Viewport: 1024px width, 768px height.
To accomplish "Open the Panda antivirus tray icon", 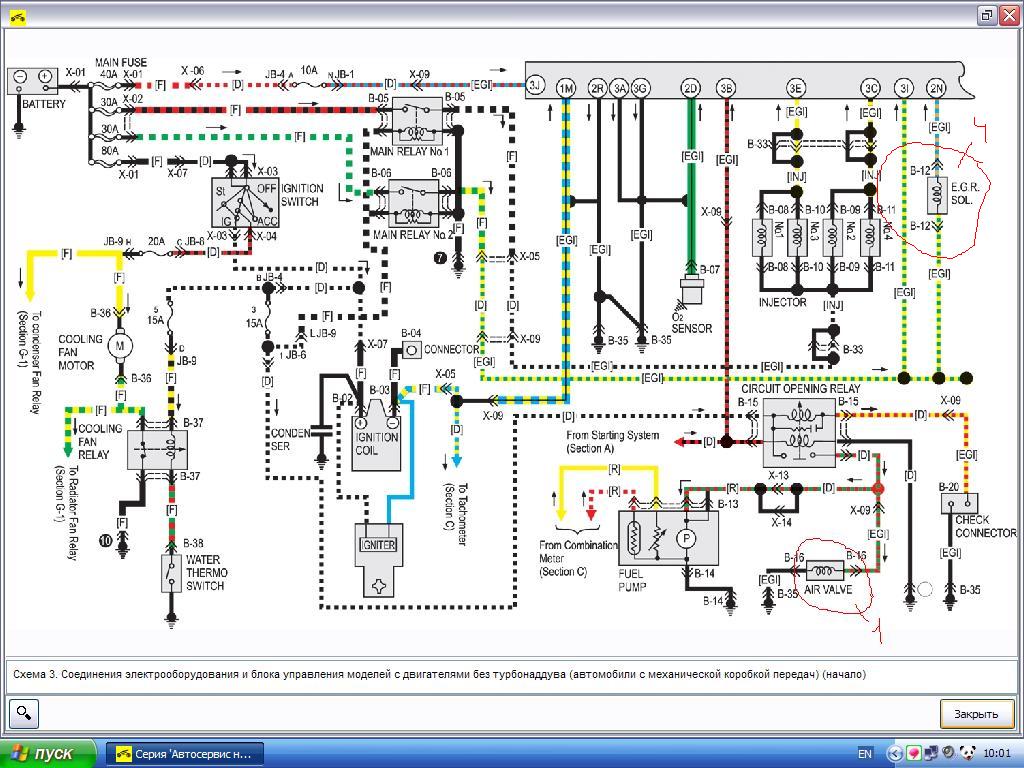I will 967,754.
